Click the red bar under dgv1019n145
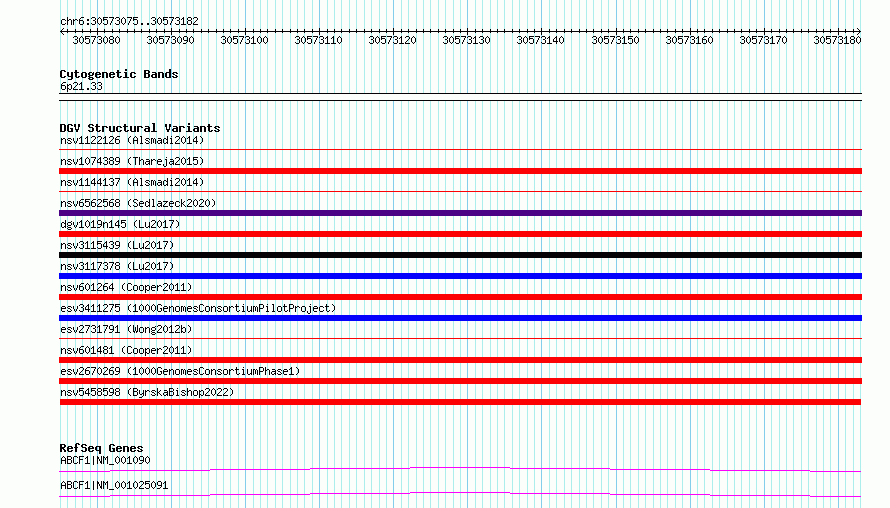890x508 pixels. click(460, 234)
